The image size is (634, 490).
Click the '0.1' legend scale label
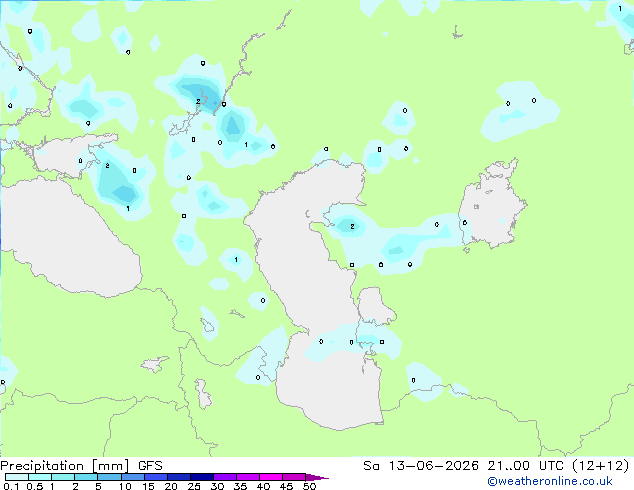click(x=11, y=486)
